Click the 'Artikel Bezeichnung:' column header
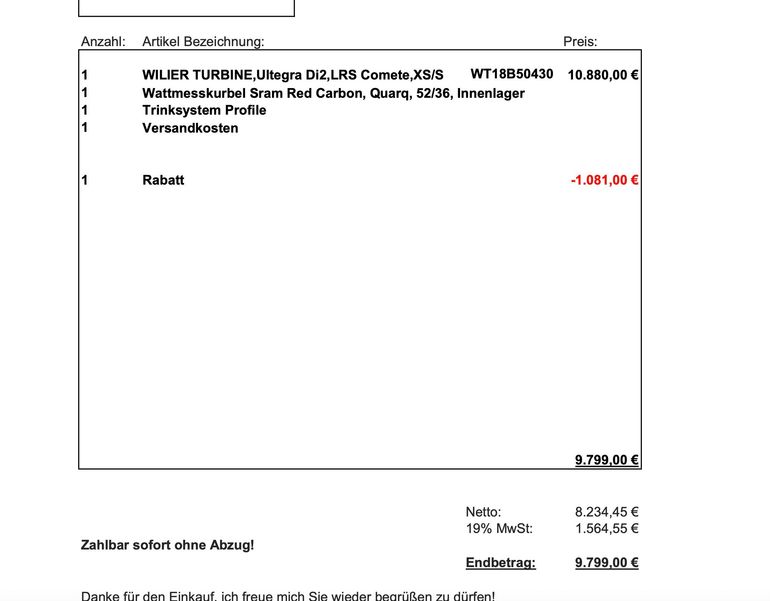Viewport: 770px width, 601px height. 203,42
